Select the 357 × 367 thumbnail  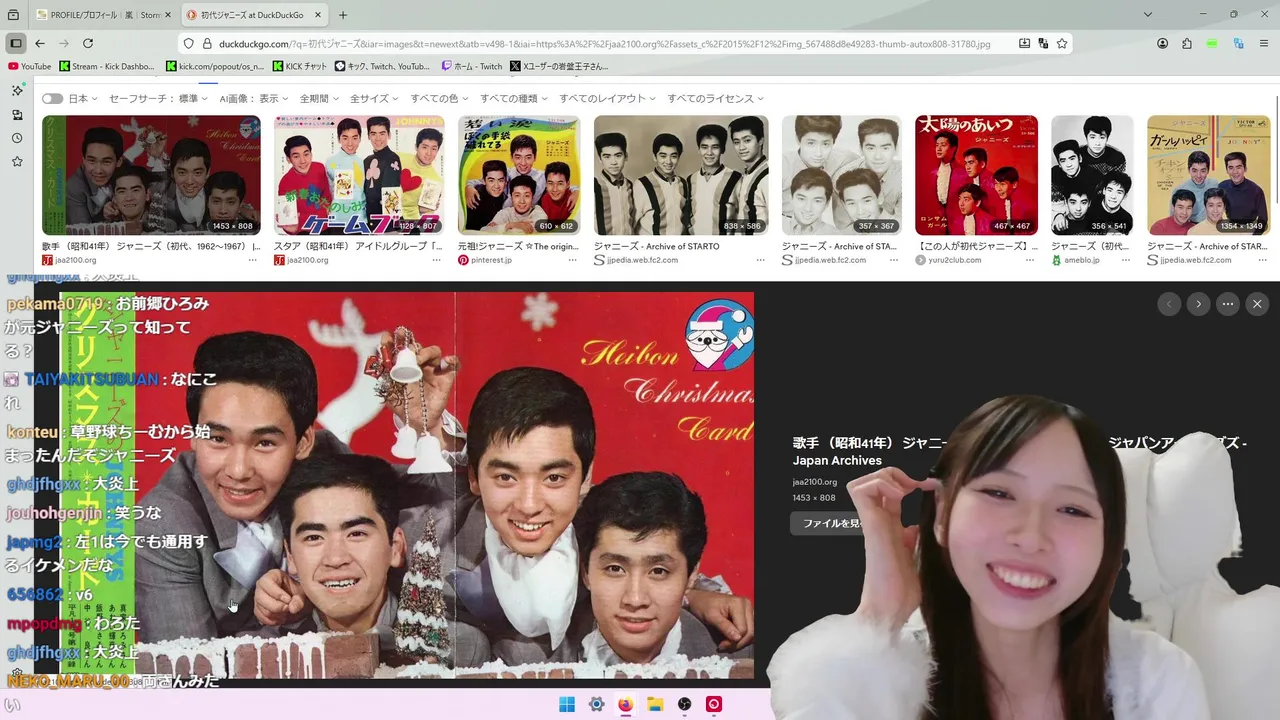(x=841, y=175)
